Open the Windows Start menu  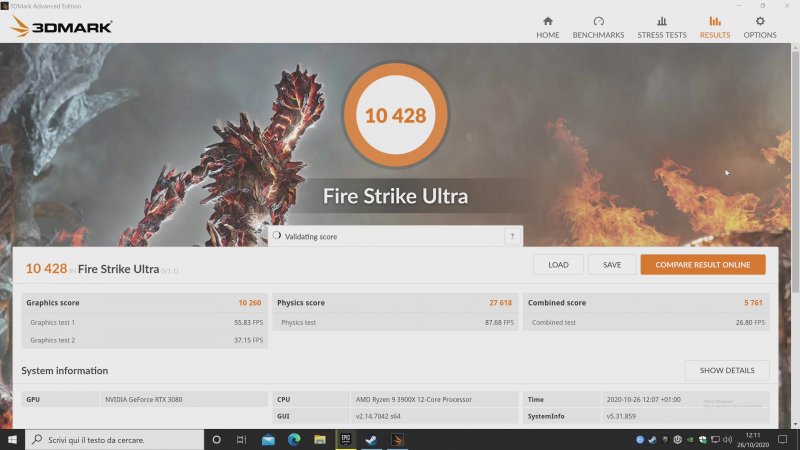pos(12,439)
